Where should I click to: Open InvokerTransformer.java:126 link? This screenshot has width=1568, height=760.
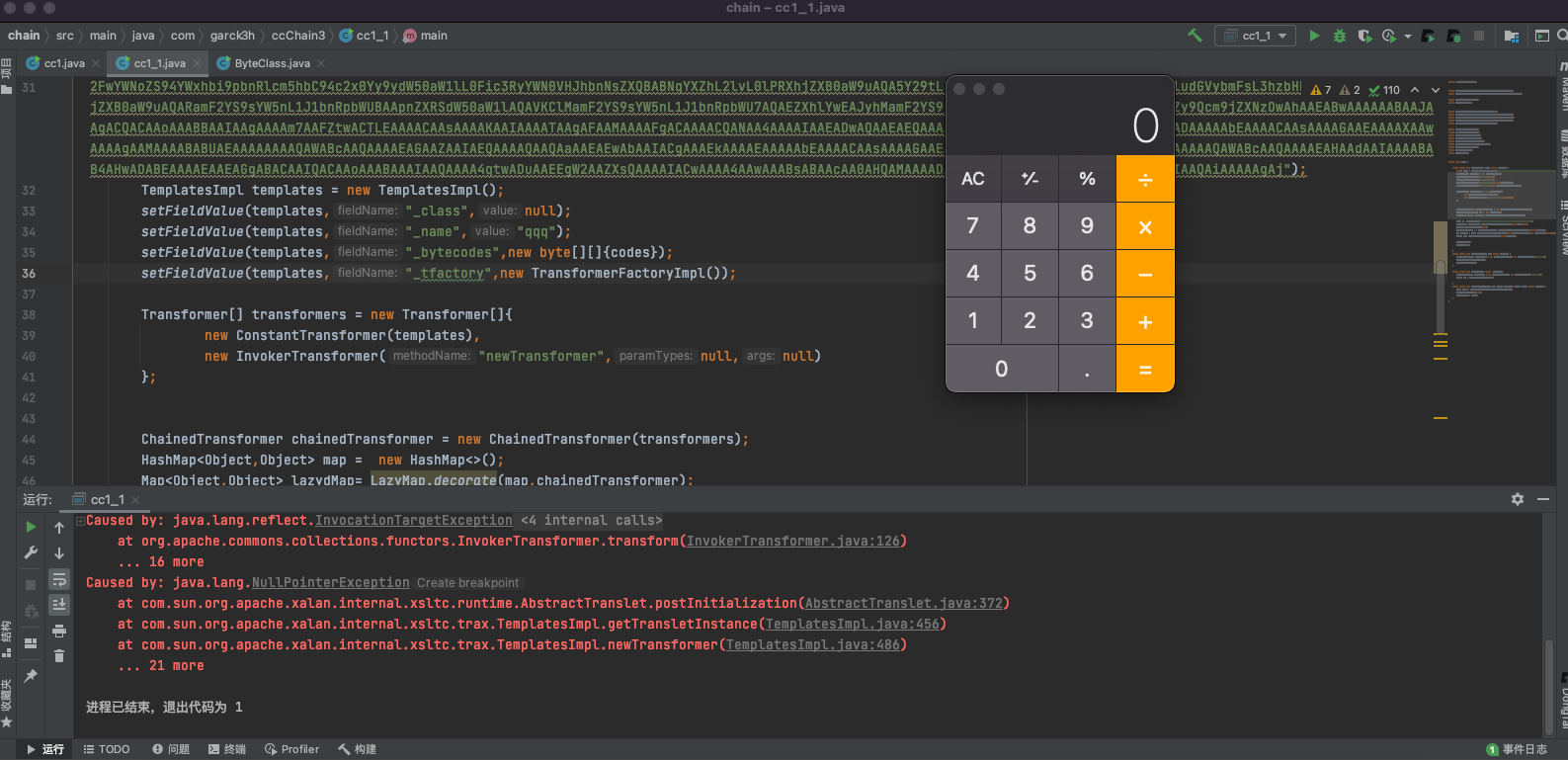[793, 541]
